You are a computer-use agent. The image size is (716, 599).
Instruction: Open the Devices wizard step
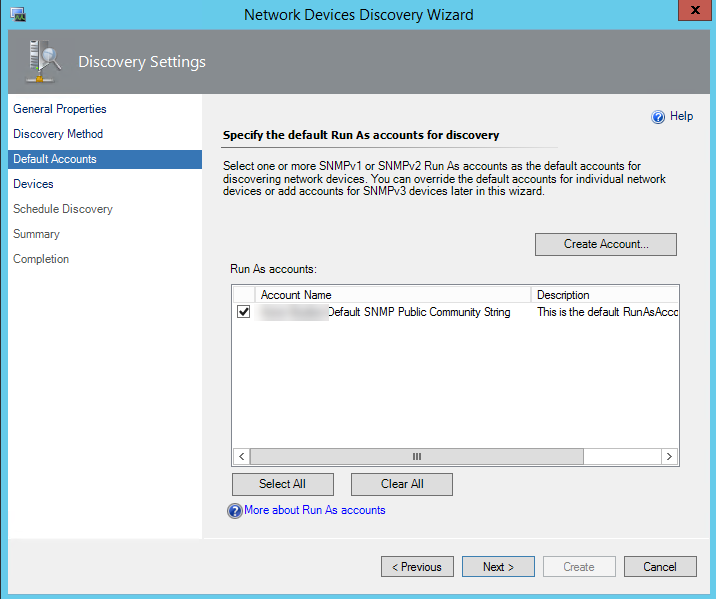(x=33, y=184)
